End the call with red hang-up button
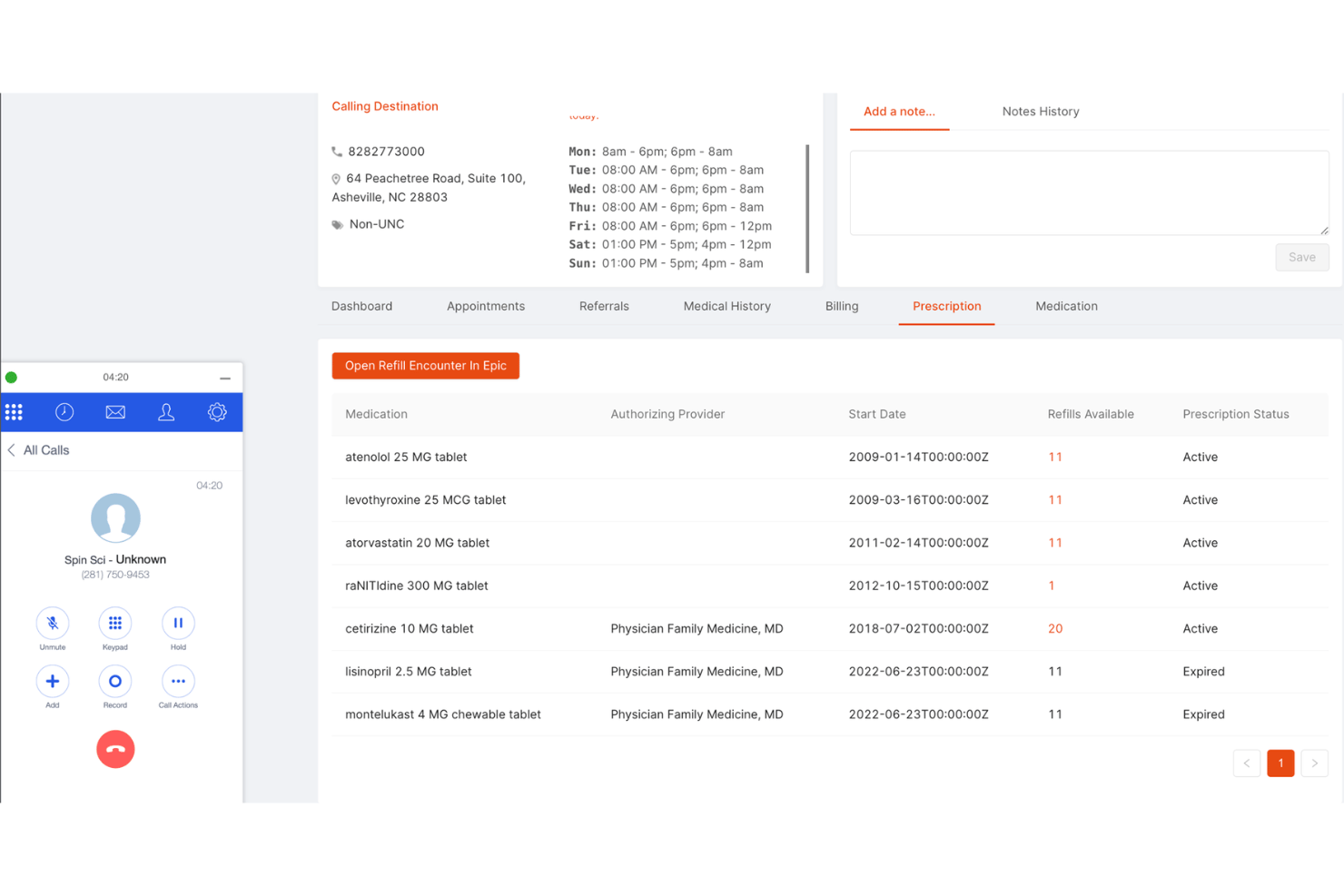This screenshot has height=896, width=1344. click(115, 749)
